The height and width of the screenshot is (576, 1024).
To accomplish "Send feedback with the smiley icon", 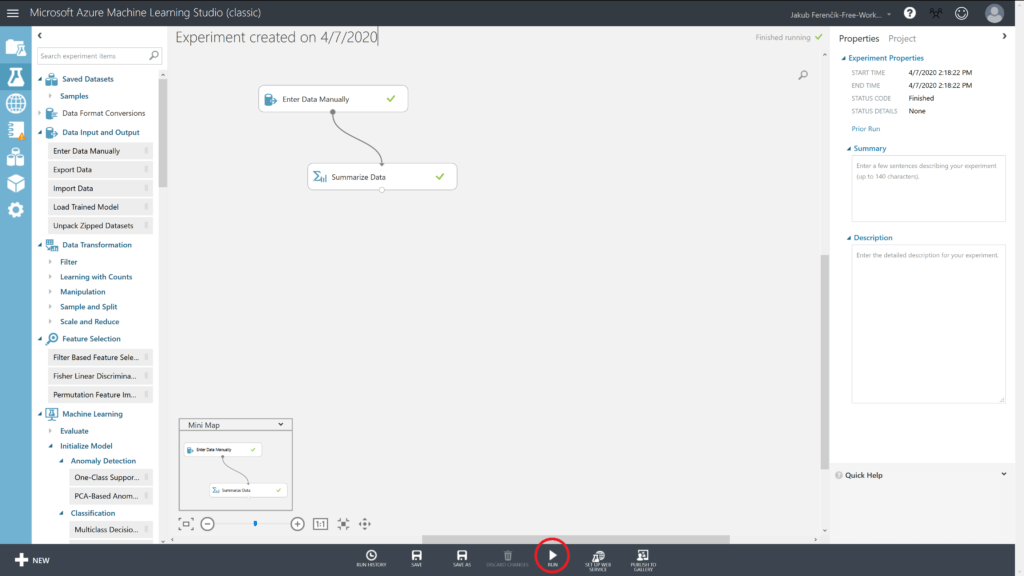I will tap(961, 13).
